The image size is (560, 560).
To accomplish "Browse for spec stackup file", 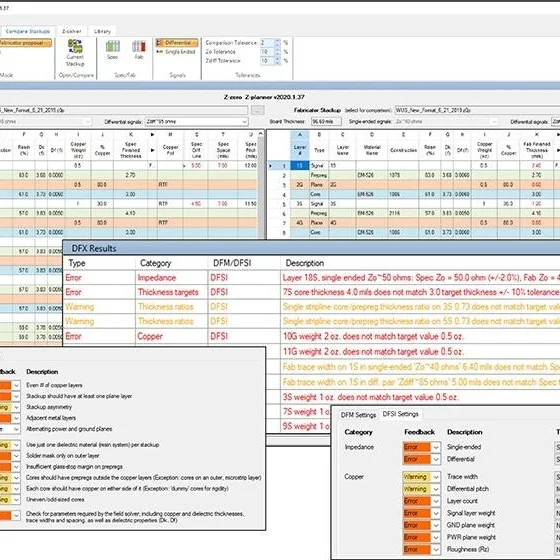I will tap(258, 110).
